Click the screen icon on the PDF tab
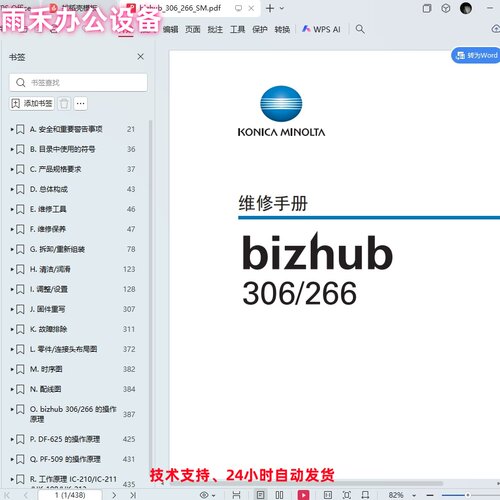The image size is (500, 500). 238,8
